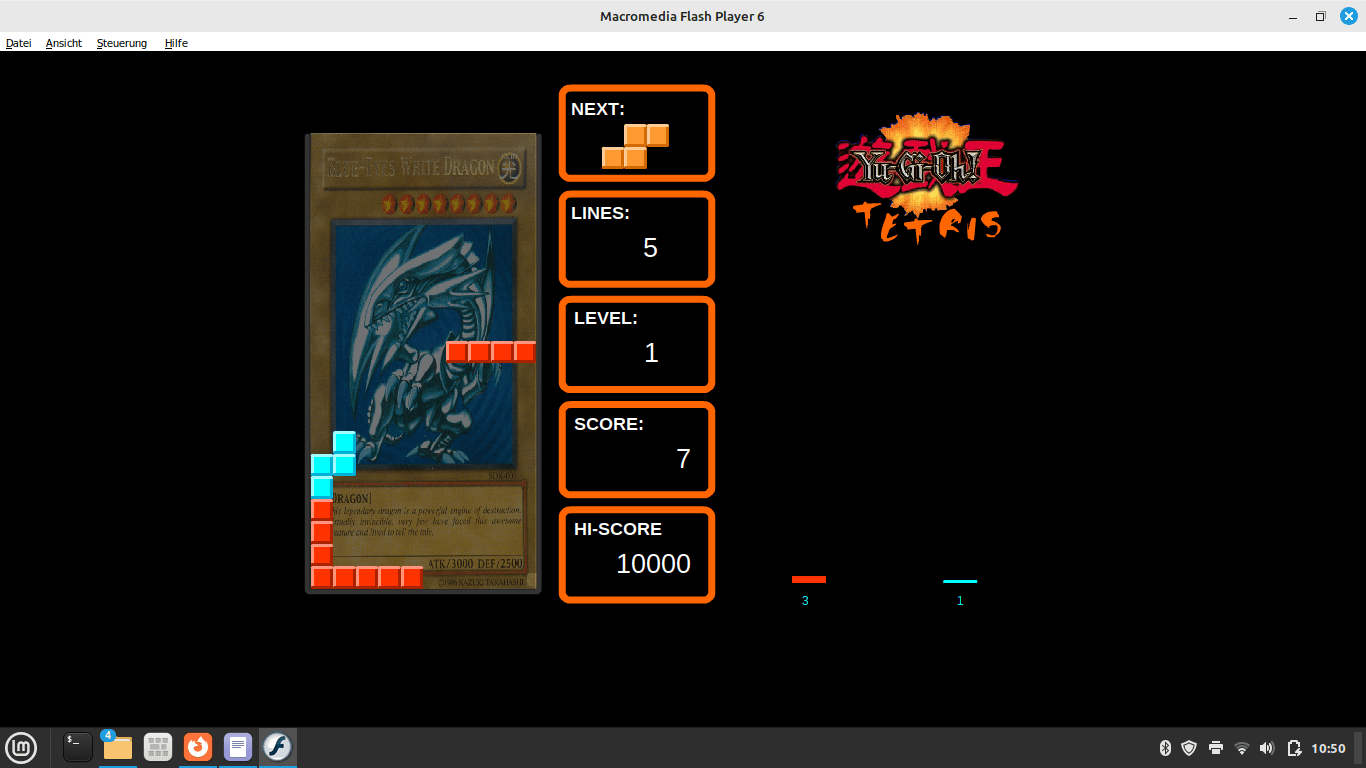1366x768 pixels.
Task: Click the red bar above number 3
Action: (x=809, y=579)
